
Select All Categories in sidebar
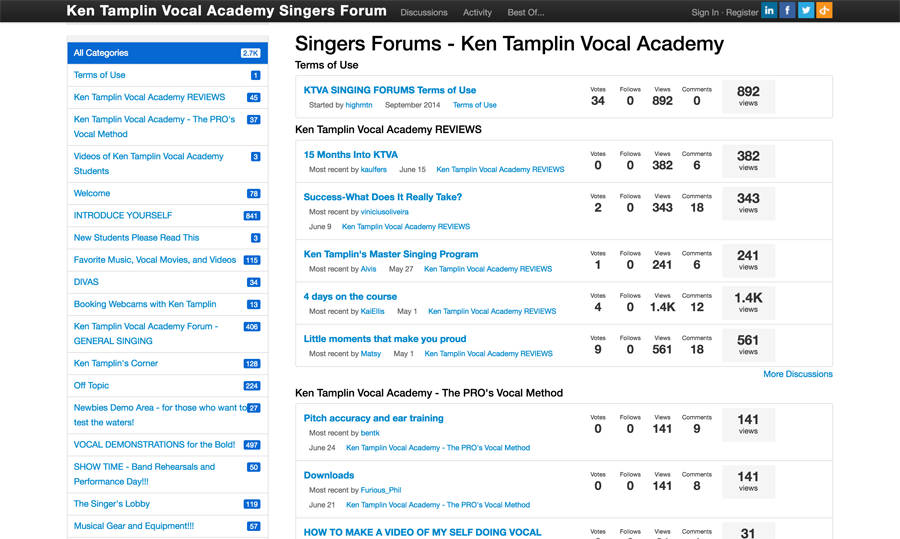[x=168, y=53]
